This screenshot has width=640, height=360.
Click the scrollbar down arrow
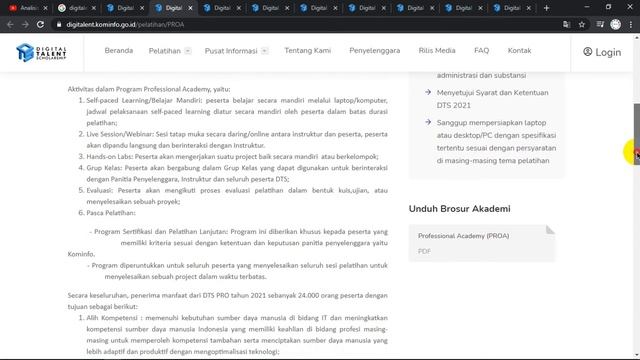[636, 355]
